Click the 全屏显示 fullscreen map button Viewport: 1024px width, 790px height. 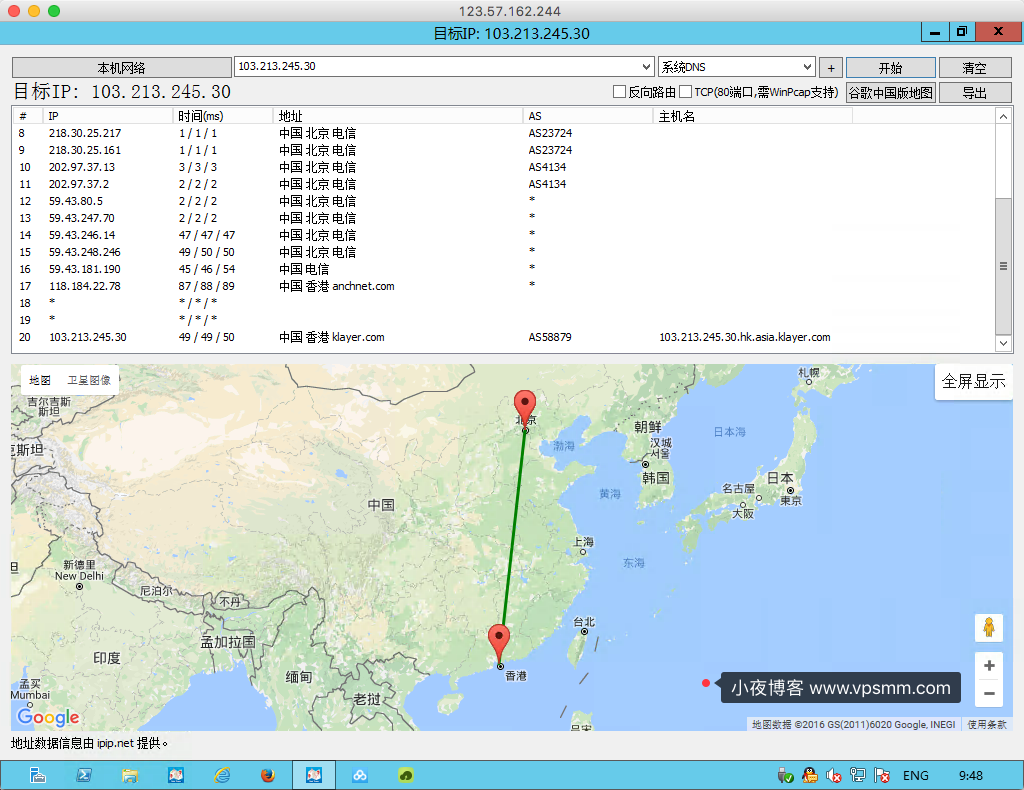click(x=973, y=381)
